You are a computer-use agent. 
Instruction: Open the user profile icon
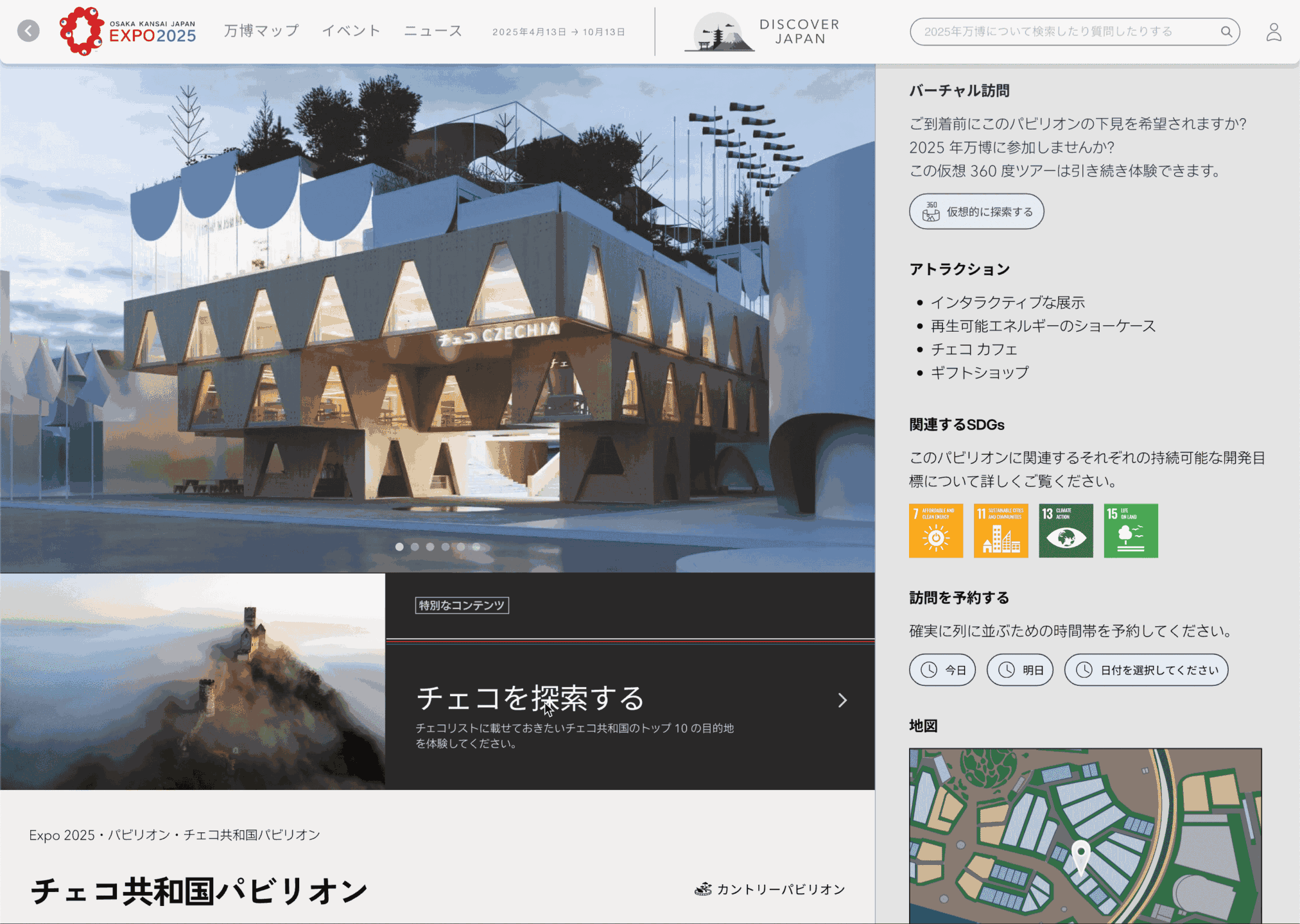[x=1273, y=32]
